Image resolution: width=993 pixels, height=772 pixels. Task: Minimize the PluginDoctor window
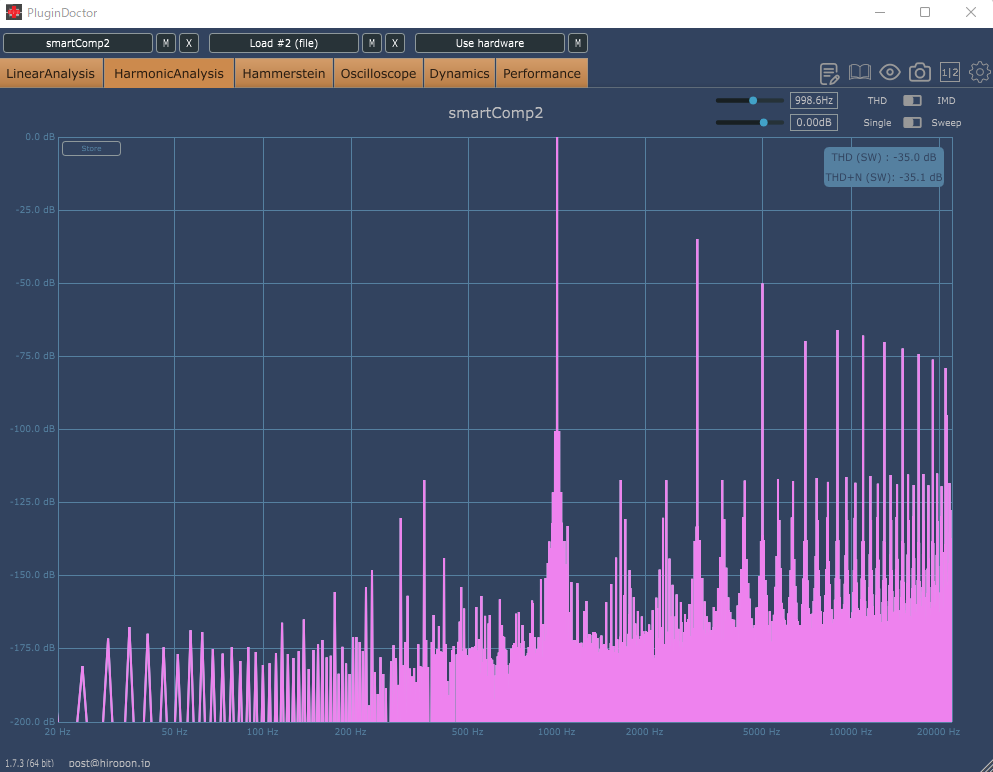880,12
